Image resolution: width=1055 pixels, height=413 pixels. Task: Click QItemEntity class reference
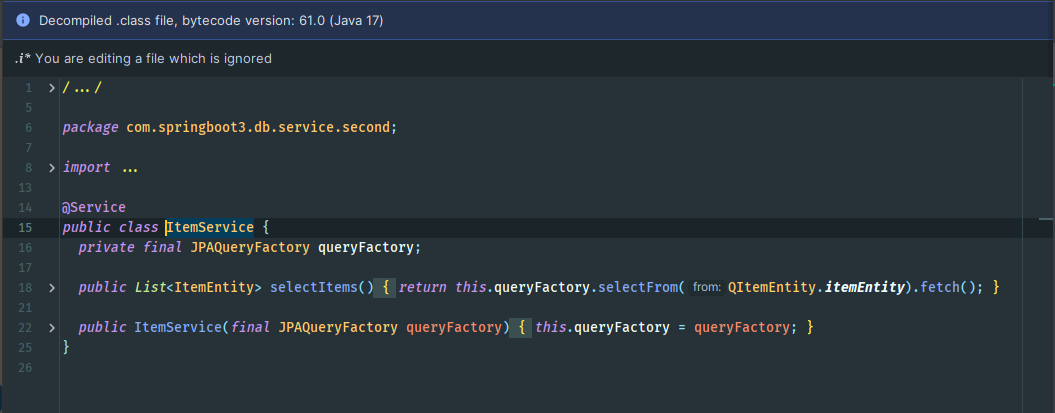coord(772,287)
